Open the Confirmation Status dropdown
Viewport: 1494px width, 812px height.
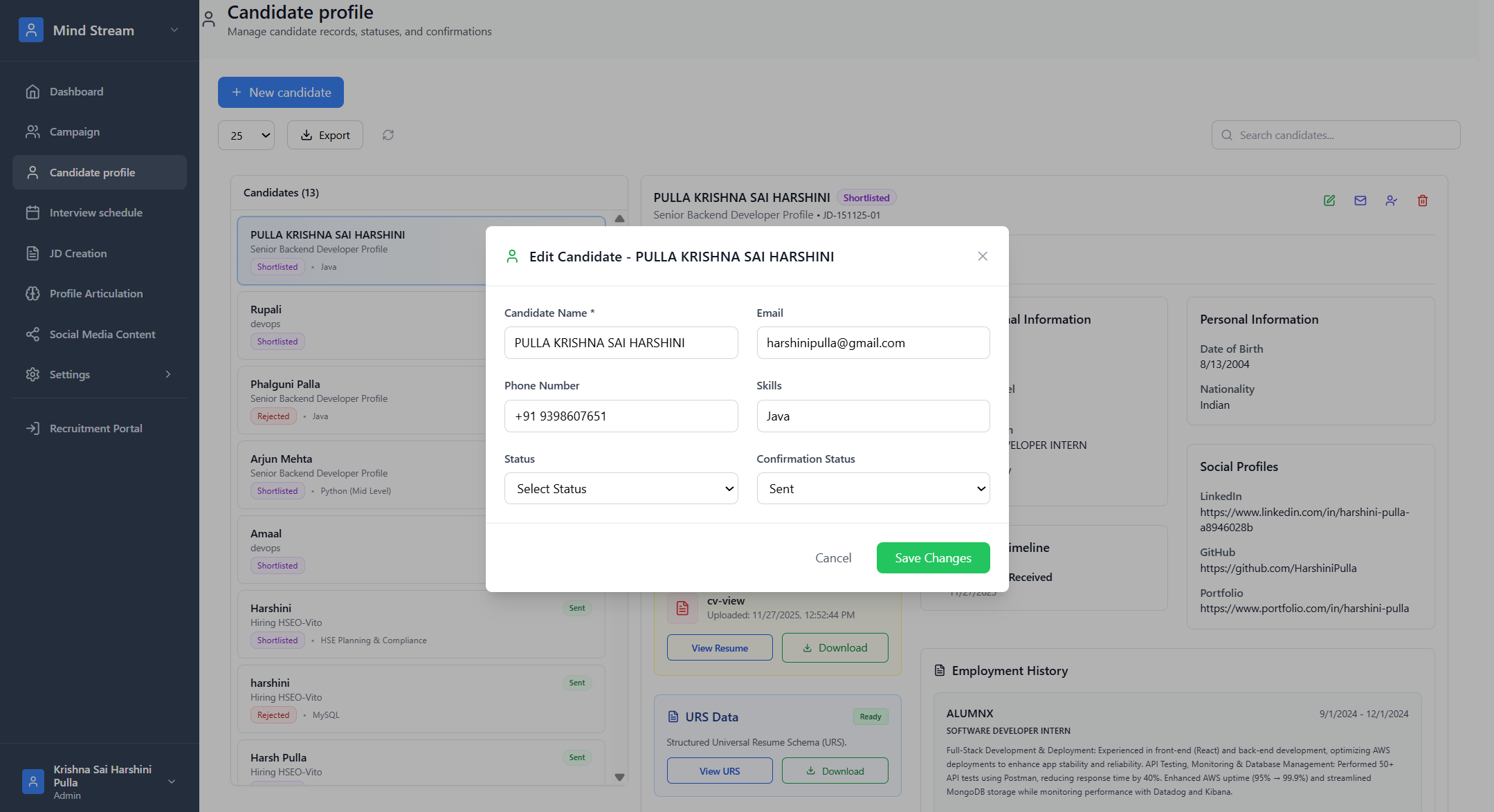873,488
